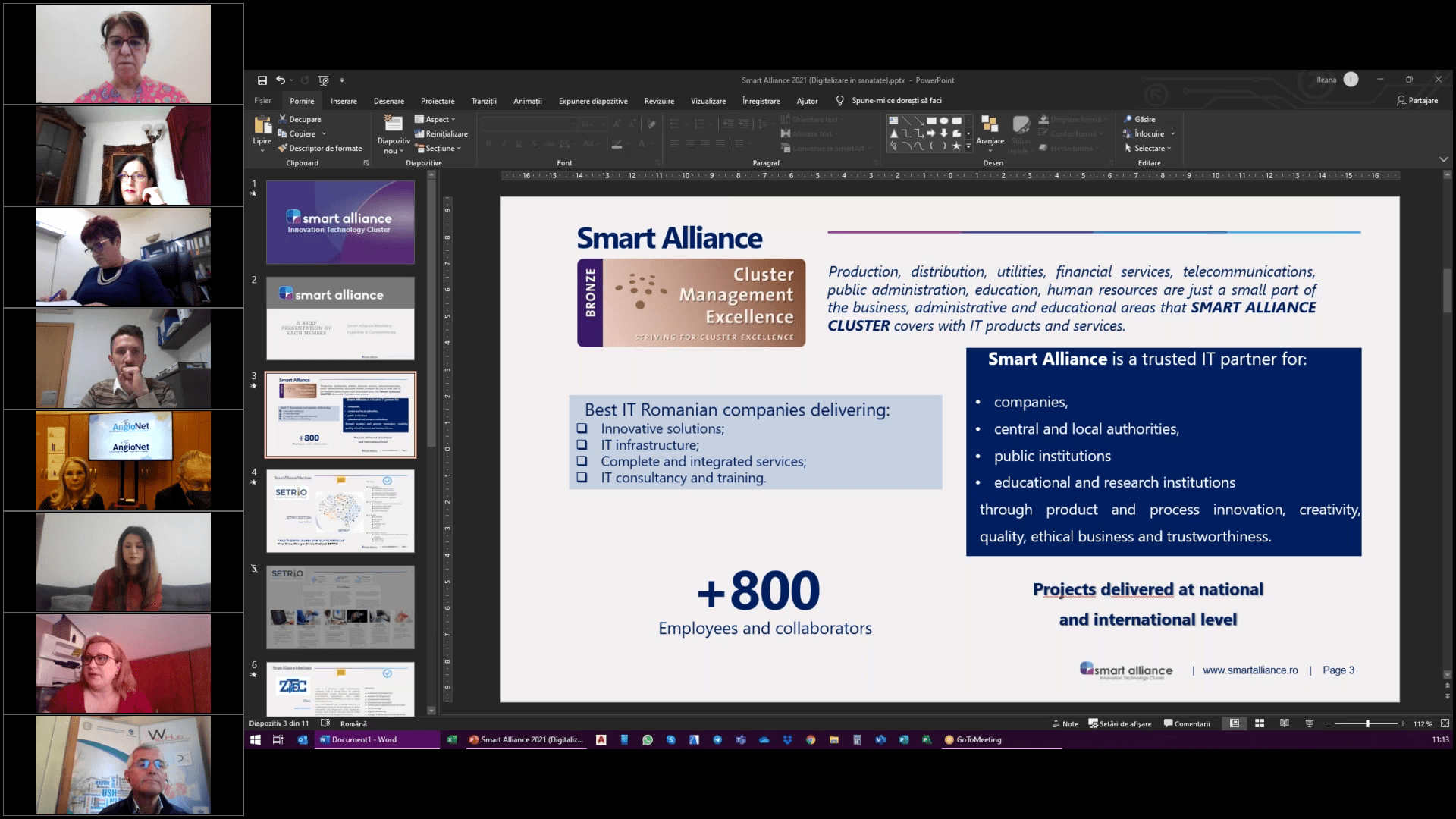Viewport: 1456px width, 819px height.
Task: Select the right arrow shape in gallery
Action: [x=931, y=133]
